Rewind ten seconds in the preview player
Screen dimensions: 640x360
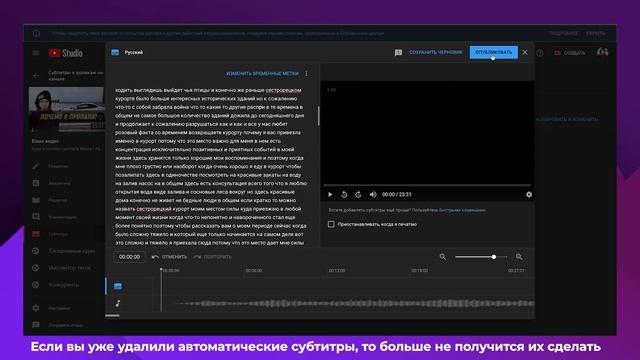344,195
